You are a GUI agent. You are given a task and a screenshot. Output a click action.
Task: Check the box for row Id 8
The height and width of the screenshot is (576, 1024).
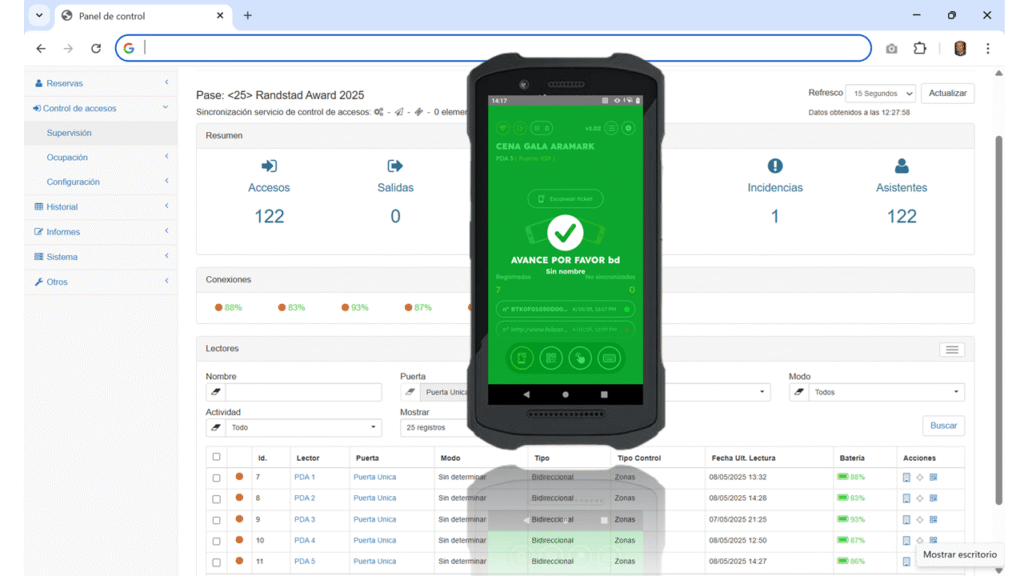click(x=216, y=499)
